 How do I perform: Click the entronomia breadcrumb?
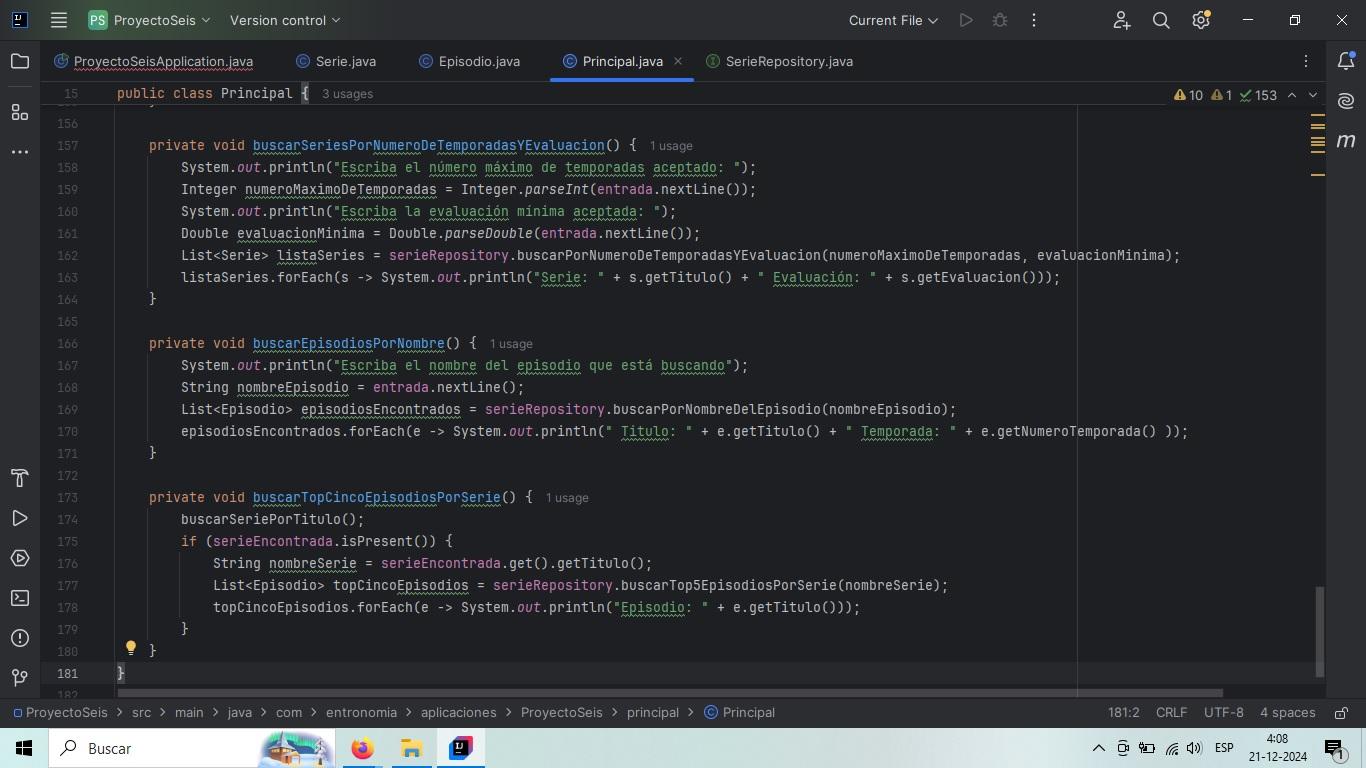[x=361, y=713]
